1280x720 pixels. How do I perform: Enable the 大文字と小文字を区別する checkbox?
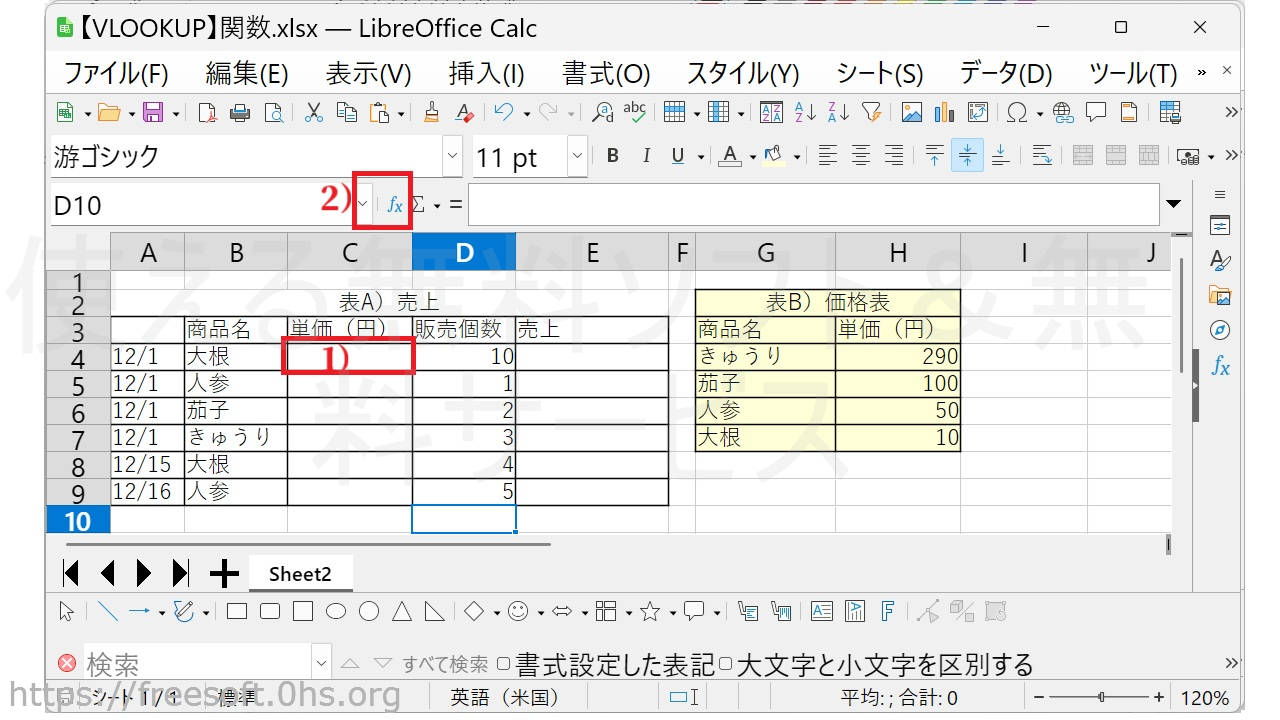coord(726,664)
